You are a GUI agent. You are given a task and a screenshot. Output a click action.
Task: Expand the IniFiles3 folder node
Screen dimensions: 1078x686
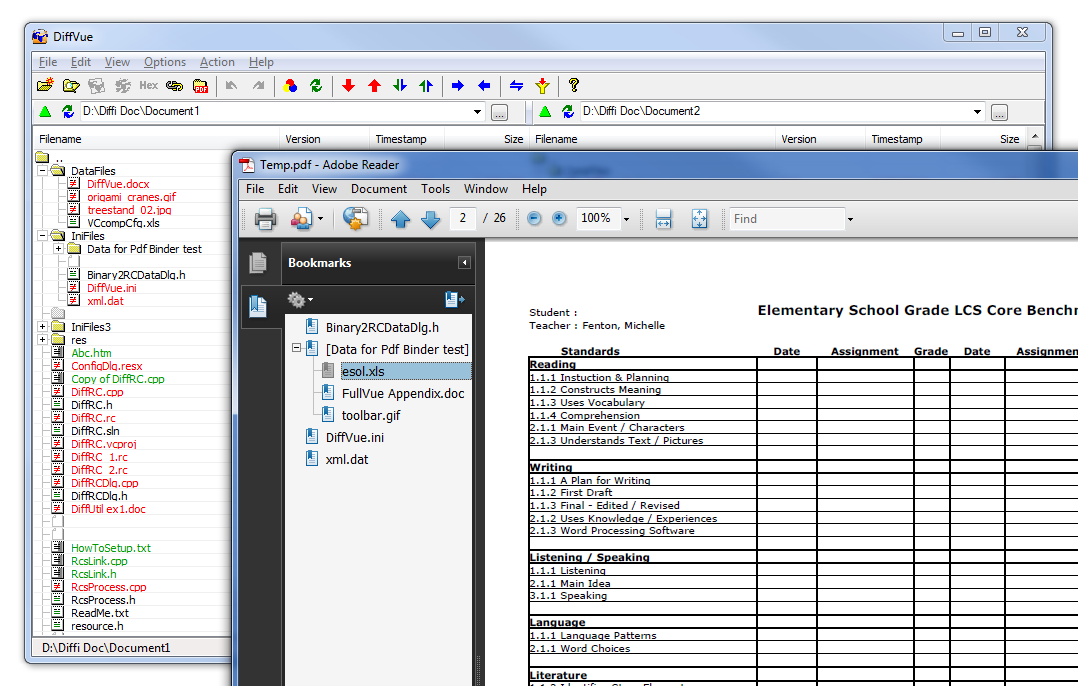pyautogui.click(x=43, y=327)
